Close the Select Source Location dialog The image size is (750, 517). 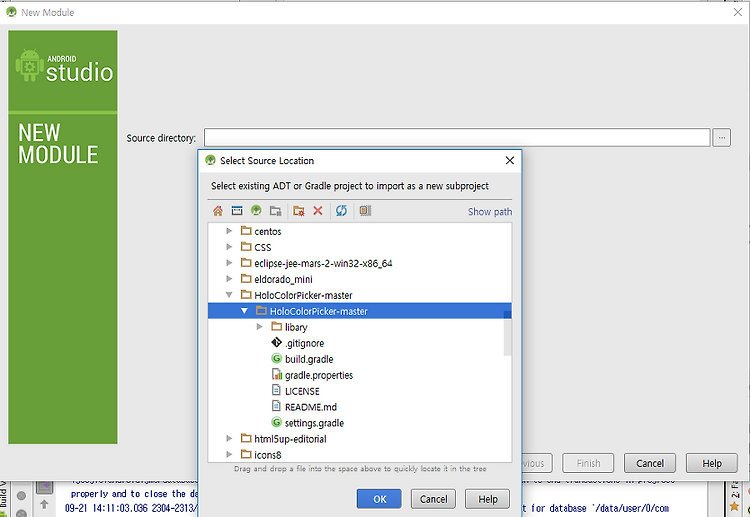[x=510, y=160]
